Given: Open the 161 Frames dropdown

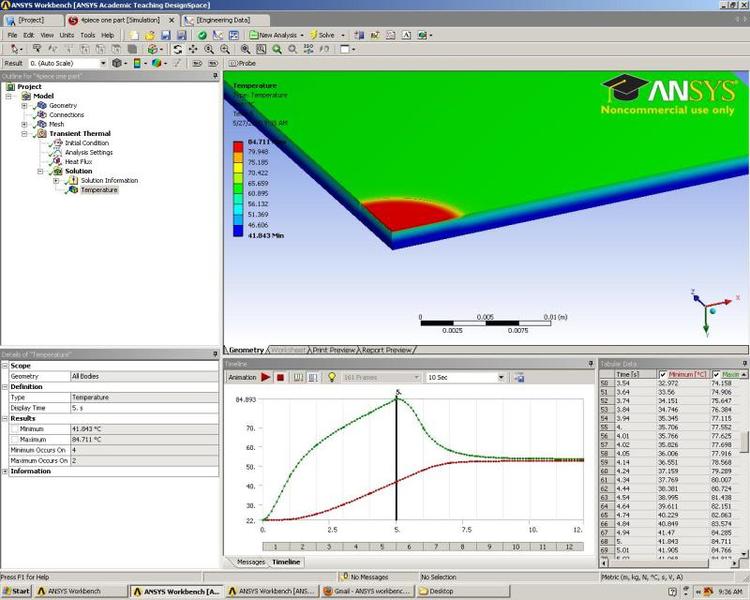Looking at the screenshot, I should tap(417, 378).
